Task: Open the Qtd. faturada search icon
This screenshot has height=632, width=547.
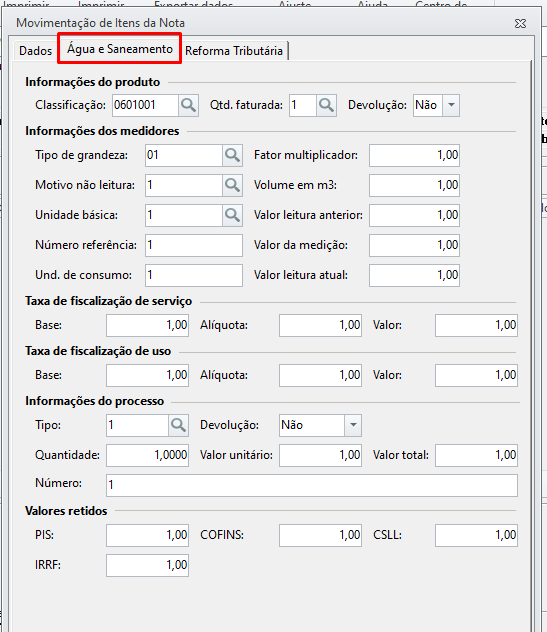Action: 326,105
